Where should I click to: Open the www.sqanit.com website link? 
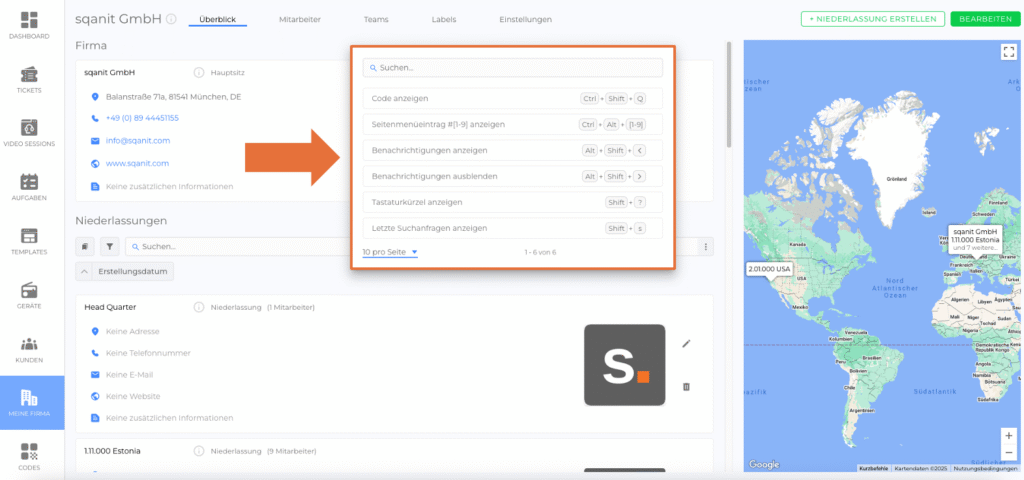coord(137,163)
